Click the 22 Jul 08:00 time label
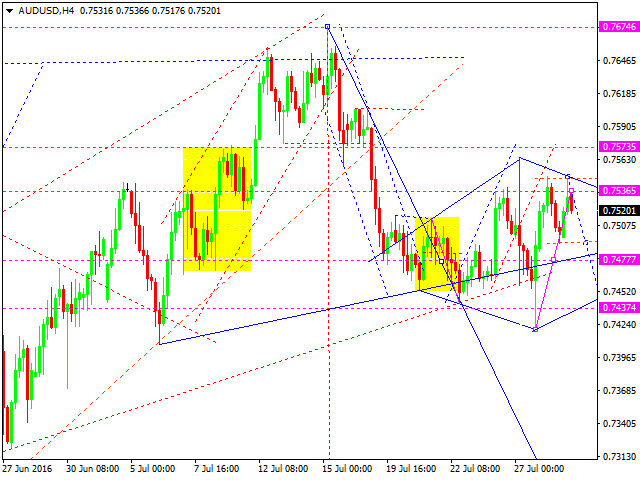The image size is (640, 480). coord(475,469)
